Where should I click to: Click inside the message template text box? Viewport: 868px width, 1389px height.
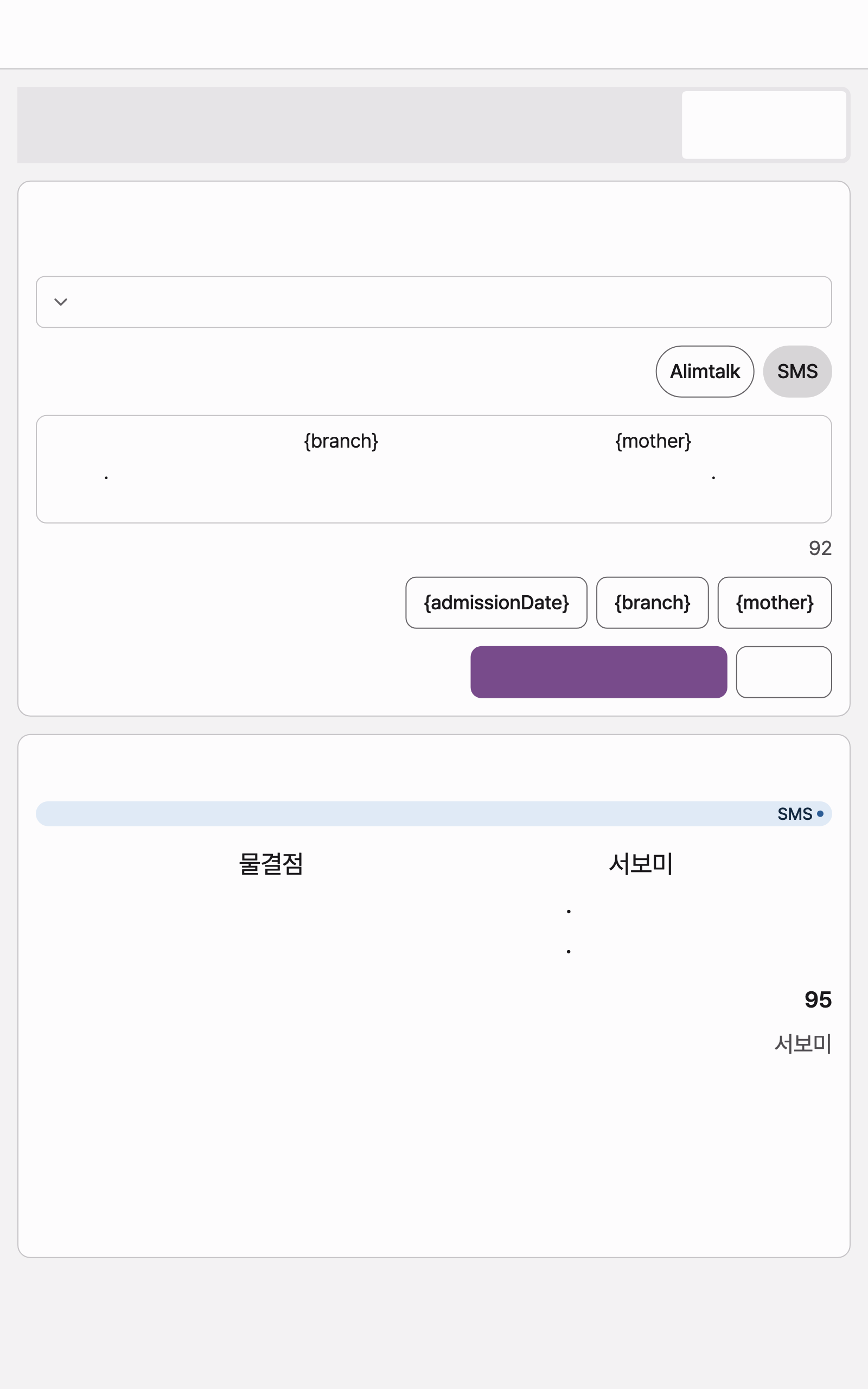tap(433, 469)
